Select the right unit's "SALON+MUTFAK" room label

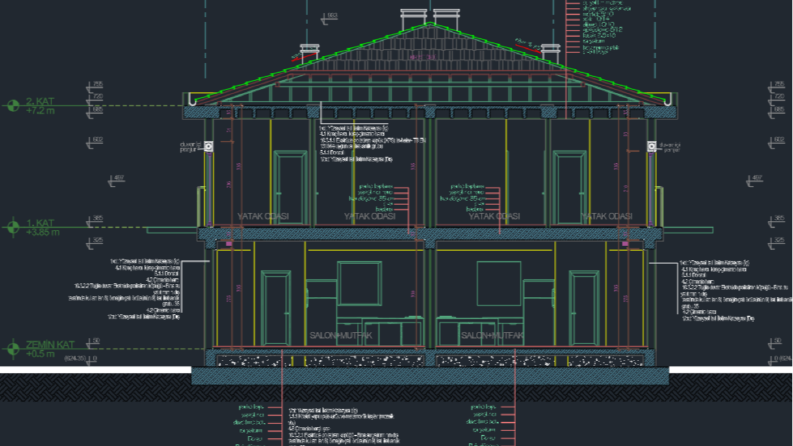492,335
